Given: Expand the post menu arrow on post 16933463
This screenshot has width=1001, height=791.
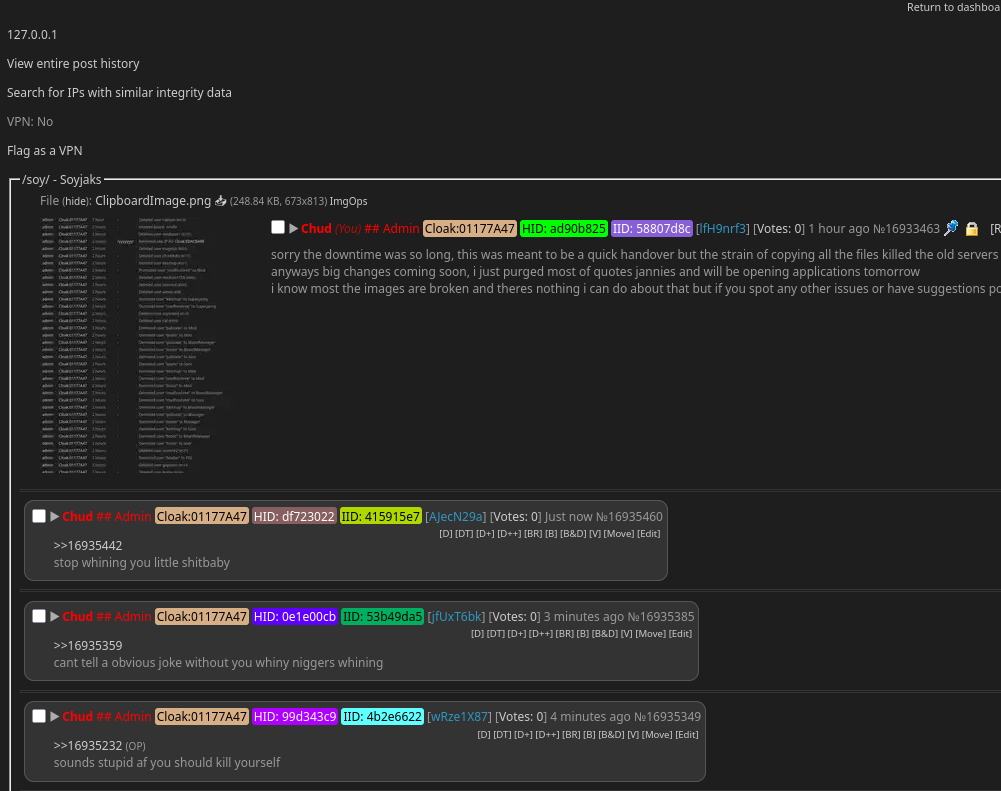Looking at the screenshot, I should pos(294,229).
